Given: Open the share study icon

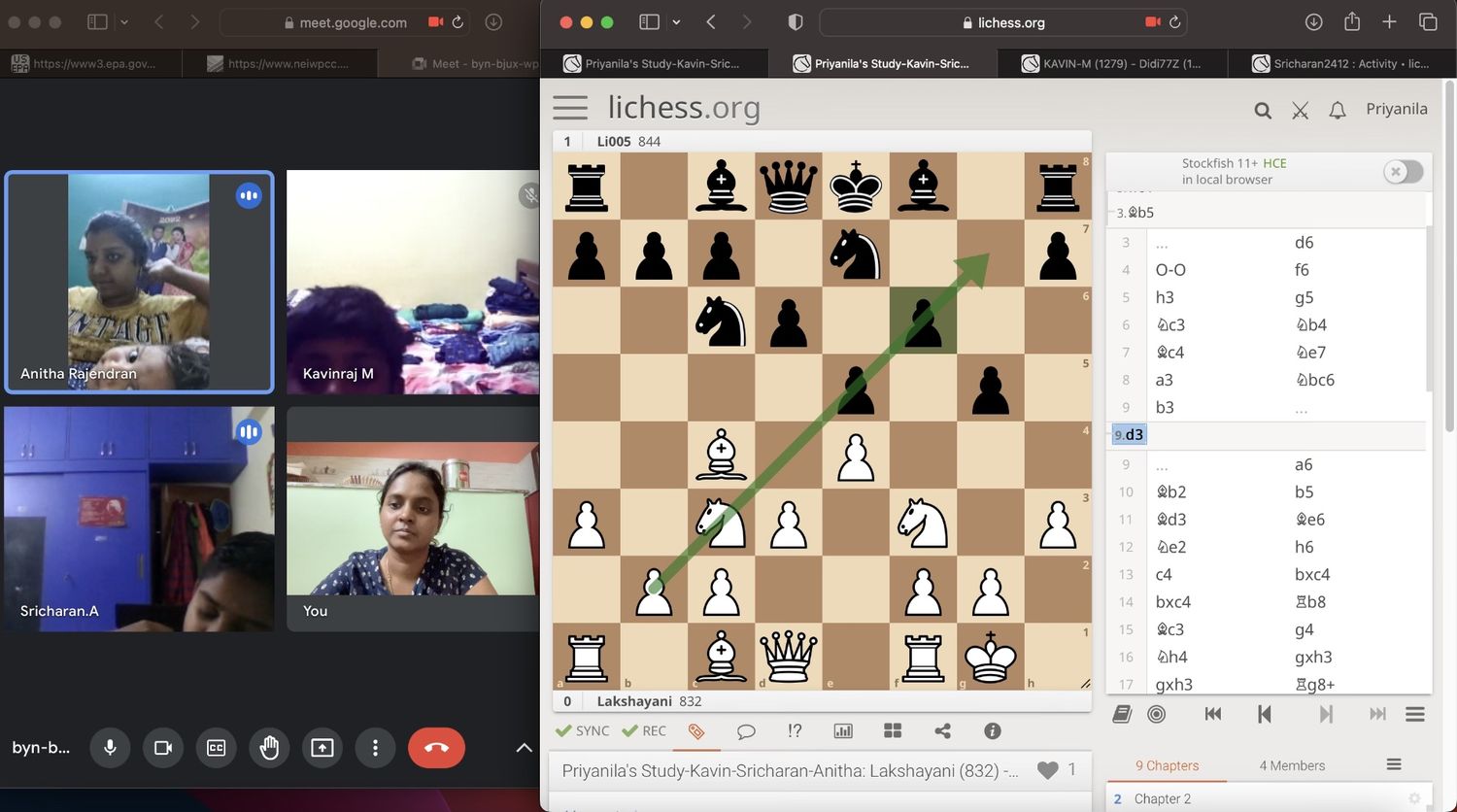Looking at the screenshot, I should tap(942, 731).
